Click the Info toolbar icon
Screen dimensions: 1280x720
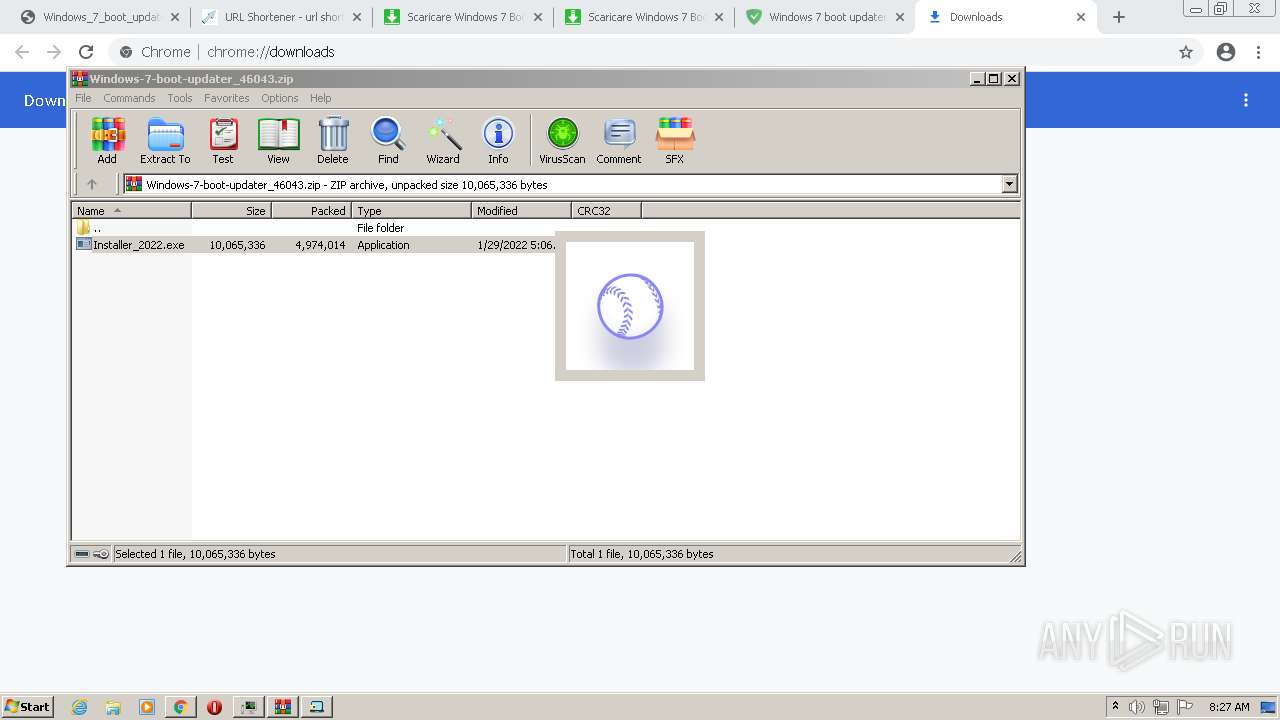click(498, 140)
